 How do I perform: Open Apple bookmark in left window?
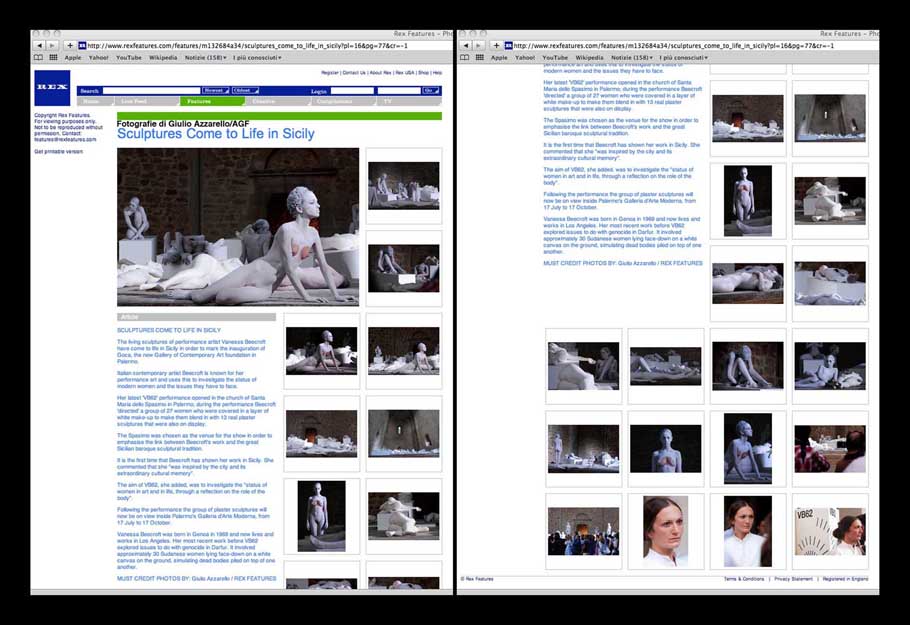pyautogui.click(x=73, y=57)
